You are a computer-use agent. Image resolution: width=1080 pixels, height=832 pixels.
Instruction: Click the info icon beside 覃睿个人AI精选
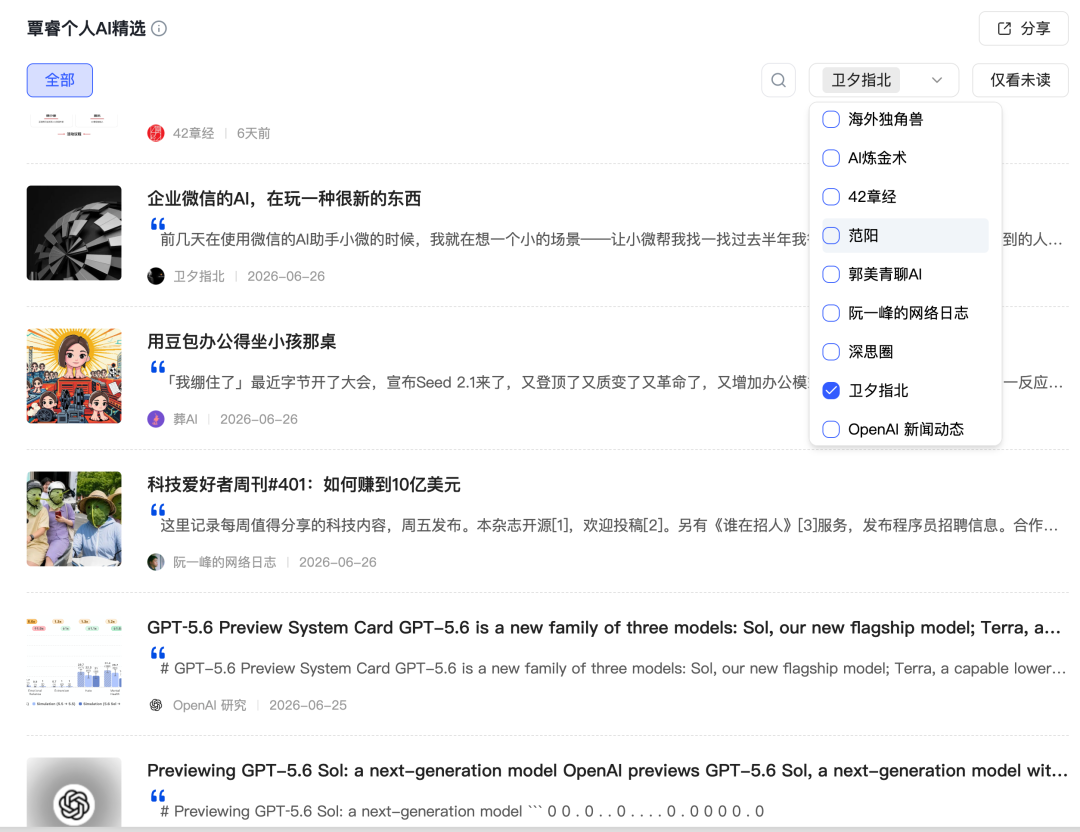[x=159, y=28]
